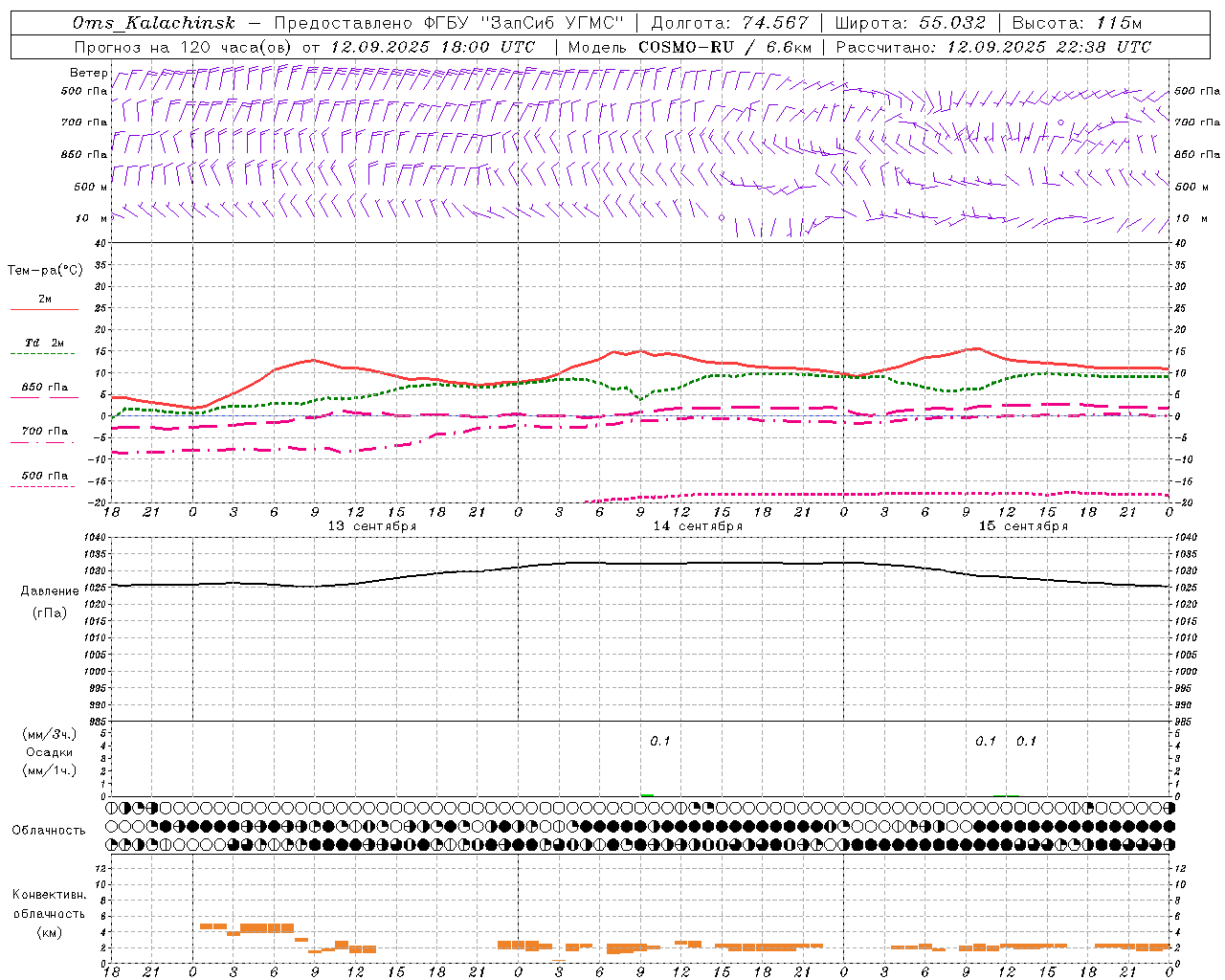The width and height of the screenshot is (1225, 980).
Task: Click left '500 гПа' label in wind panel
Action: pos(84,92)
